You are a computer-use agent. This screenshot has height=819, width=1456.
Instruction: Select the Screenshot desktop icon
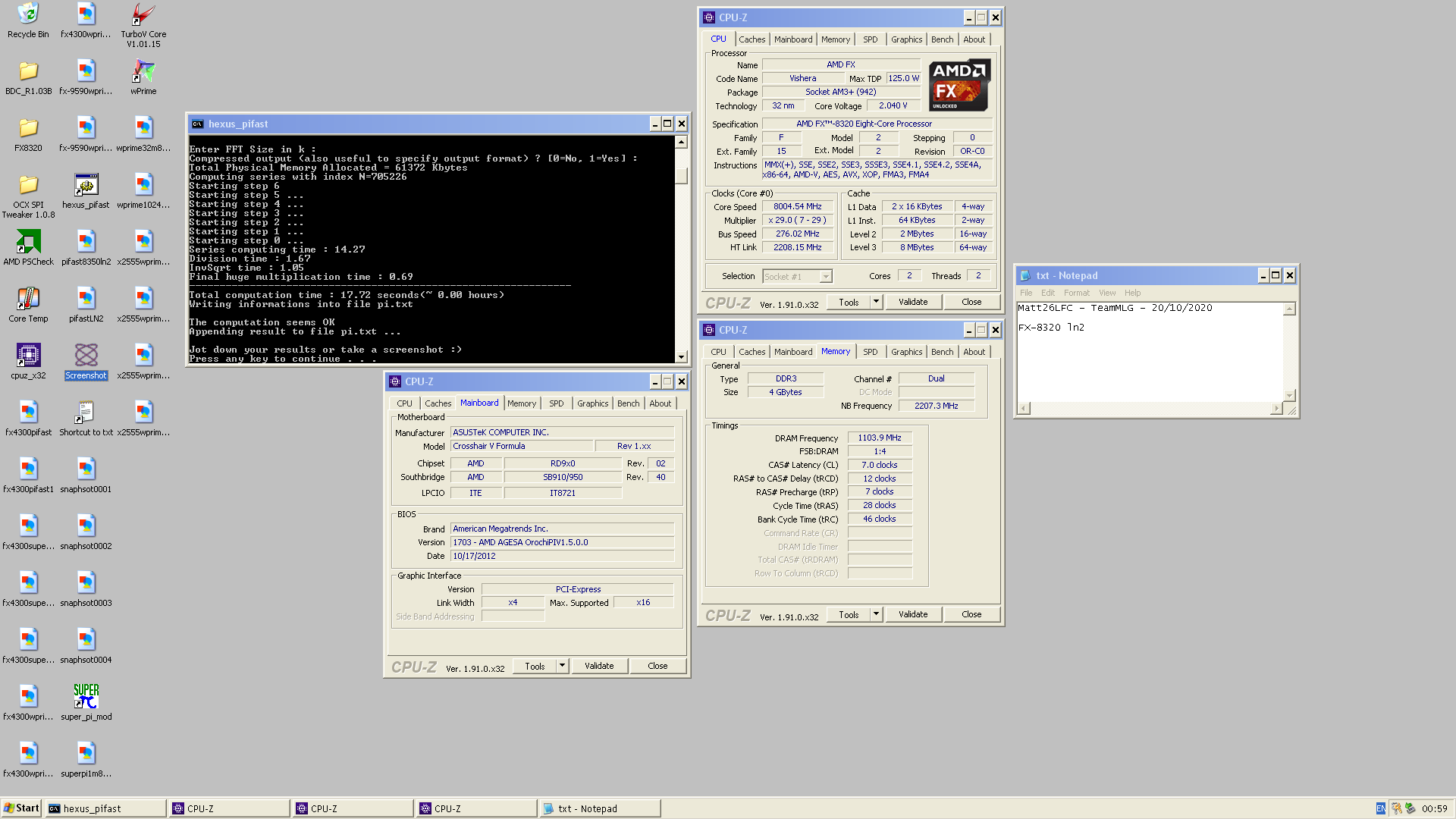click(86, 362)
